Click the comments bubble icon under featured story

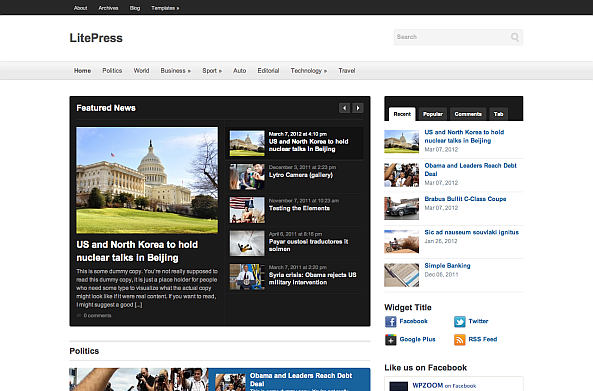(x=79, y=315)
